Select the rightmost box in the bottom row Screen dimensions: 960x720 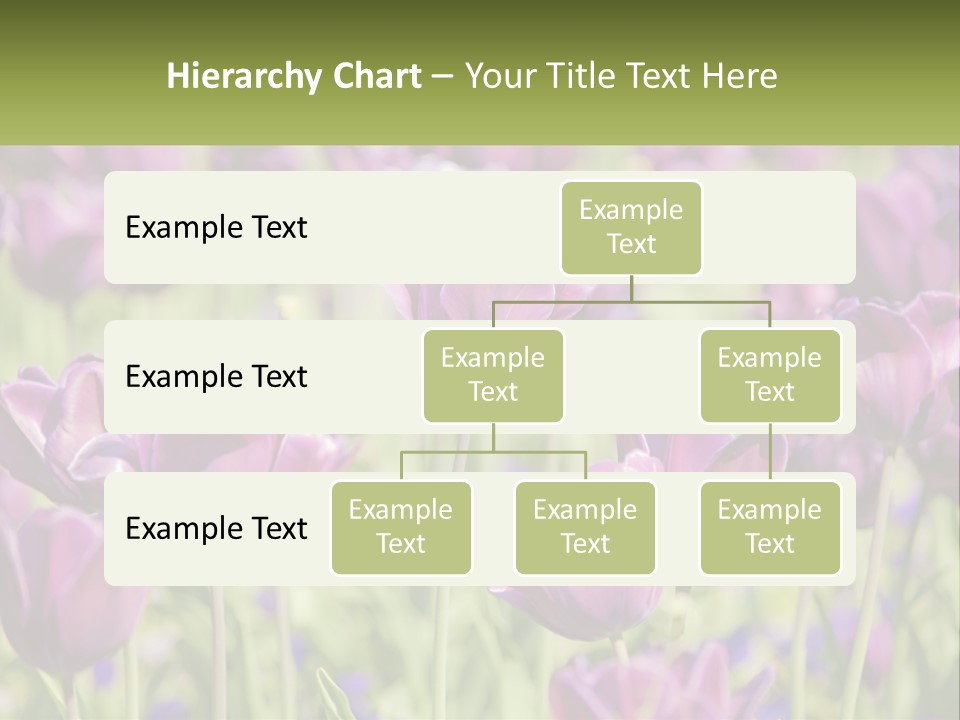(770, 527)
